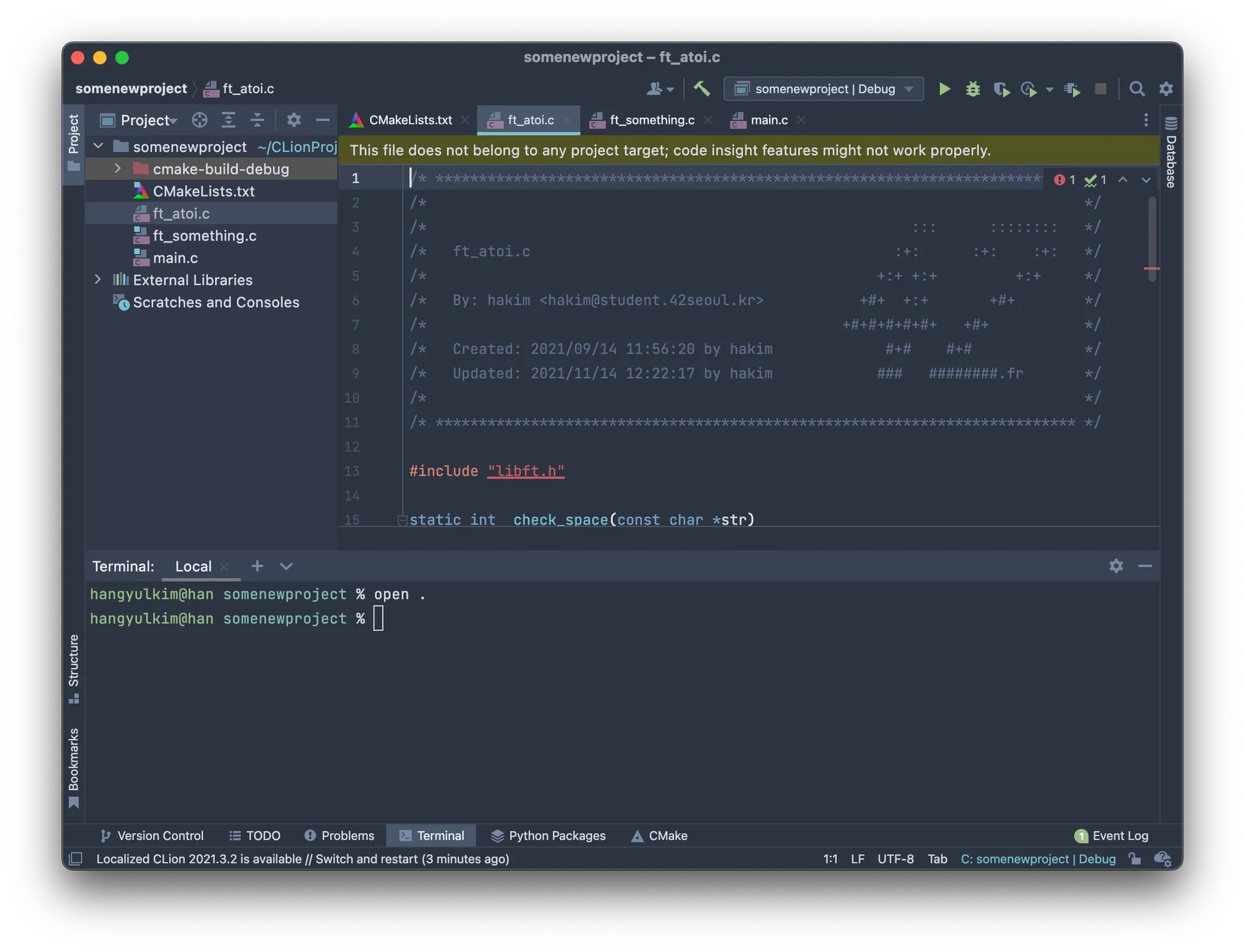Expand External Libraries tree node
This screenshot has width=1245, height=952.
coord(98,280)
